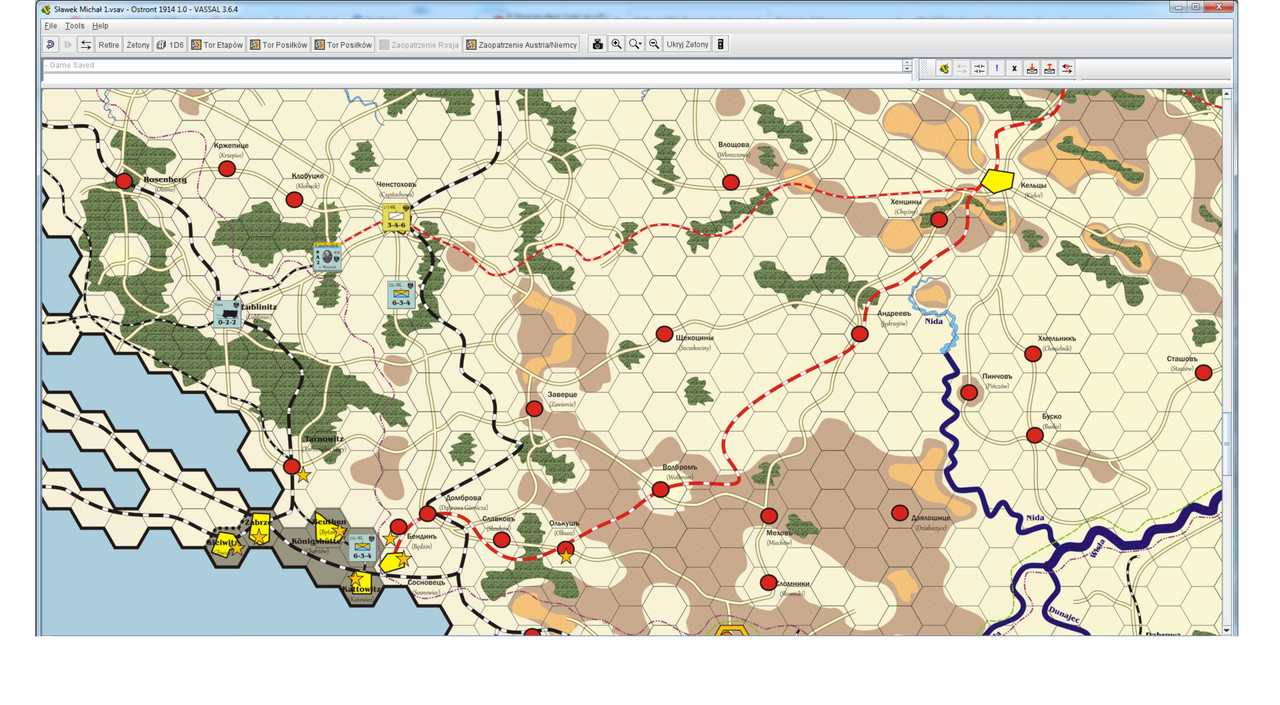
Task: Select the 3-4-6 counter at Częstochowa
Action: tap(396, 216)
